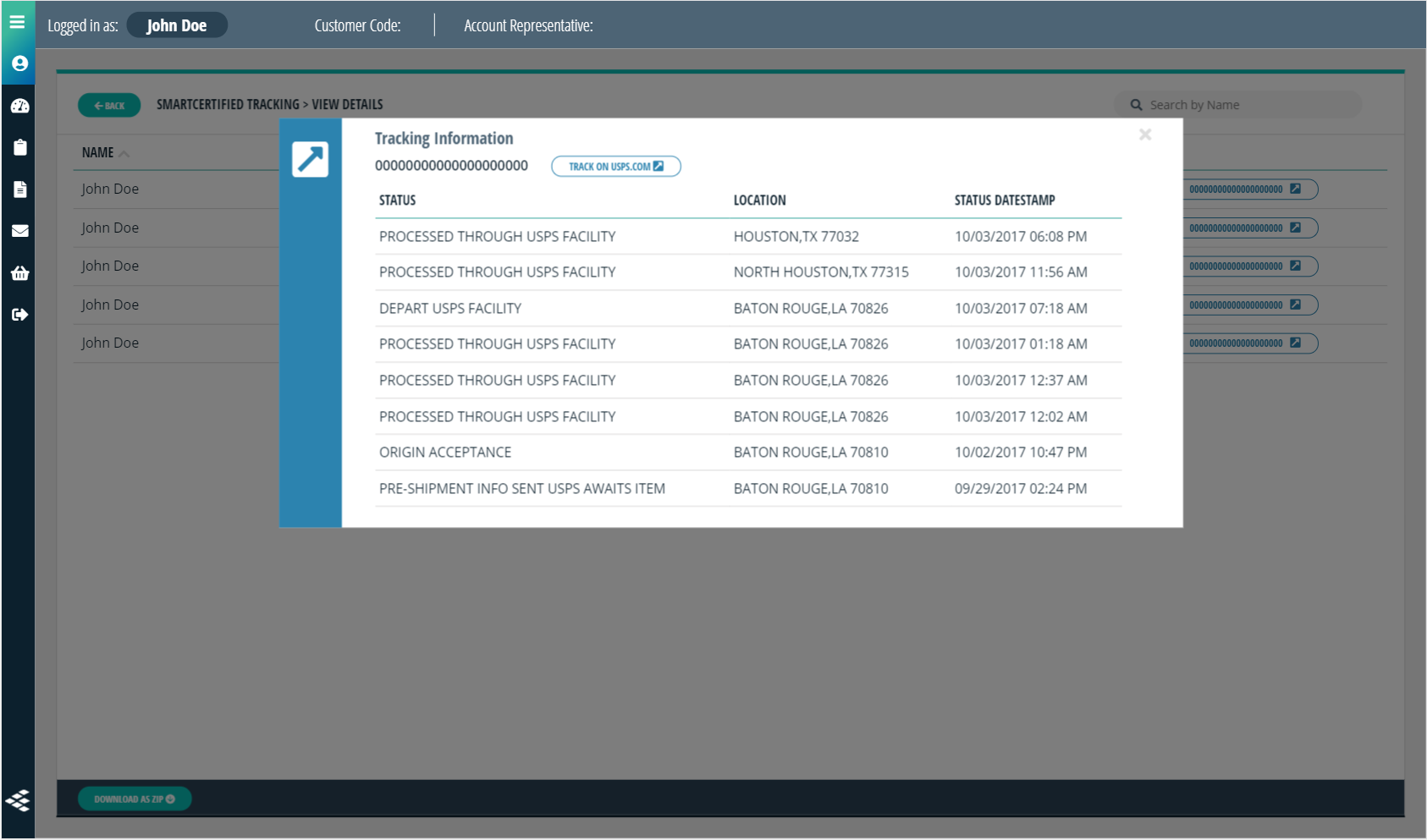
Task: Close the Tracking Information dialog
Action: 1145,135
